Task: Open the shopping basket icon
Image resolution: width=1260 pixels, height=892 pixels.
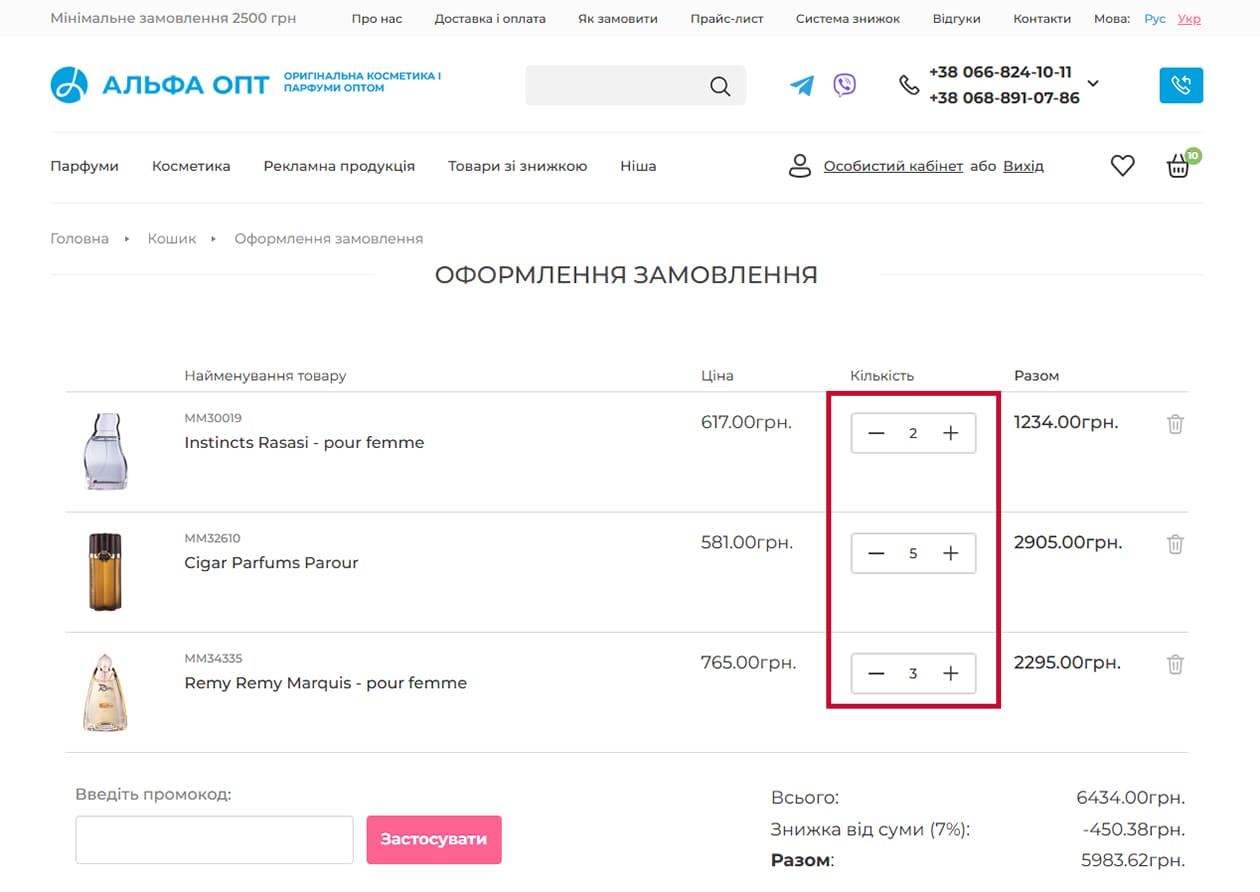Action: (1179, 167)
